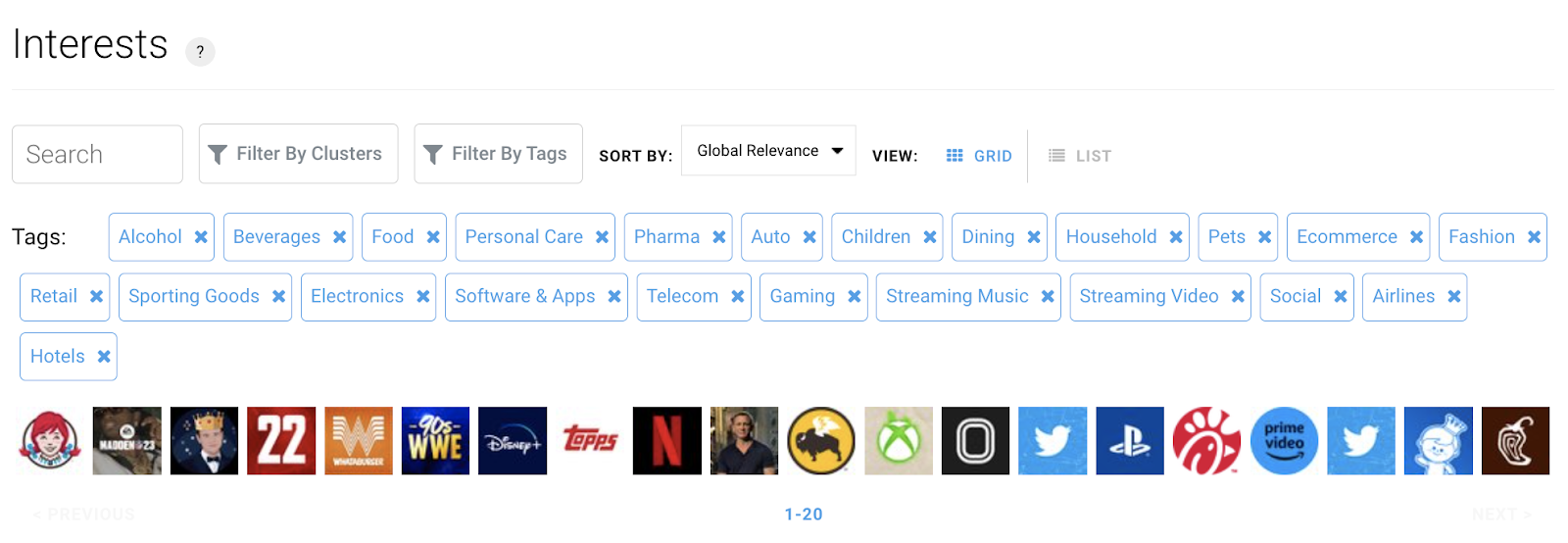
Task: Open the Pillsbury Doughboy interest thumbnail
Action: [1439, 441]
